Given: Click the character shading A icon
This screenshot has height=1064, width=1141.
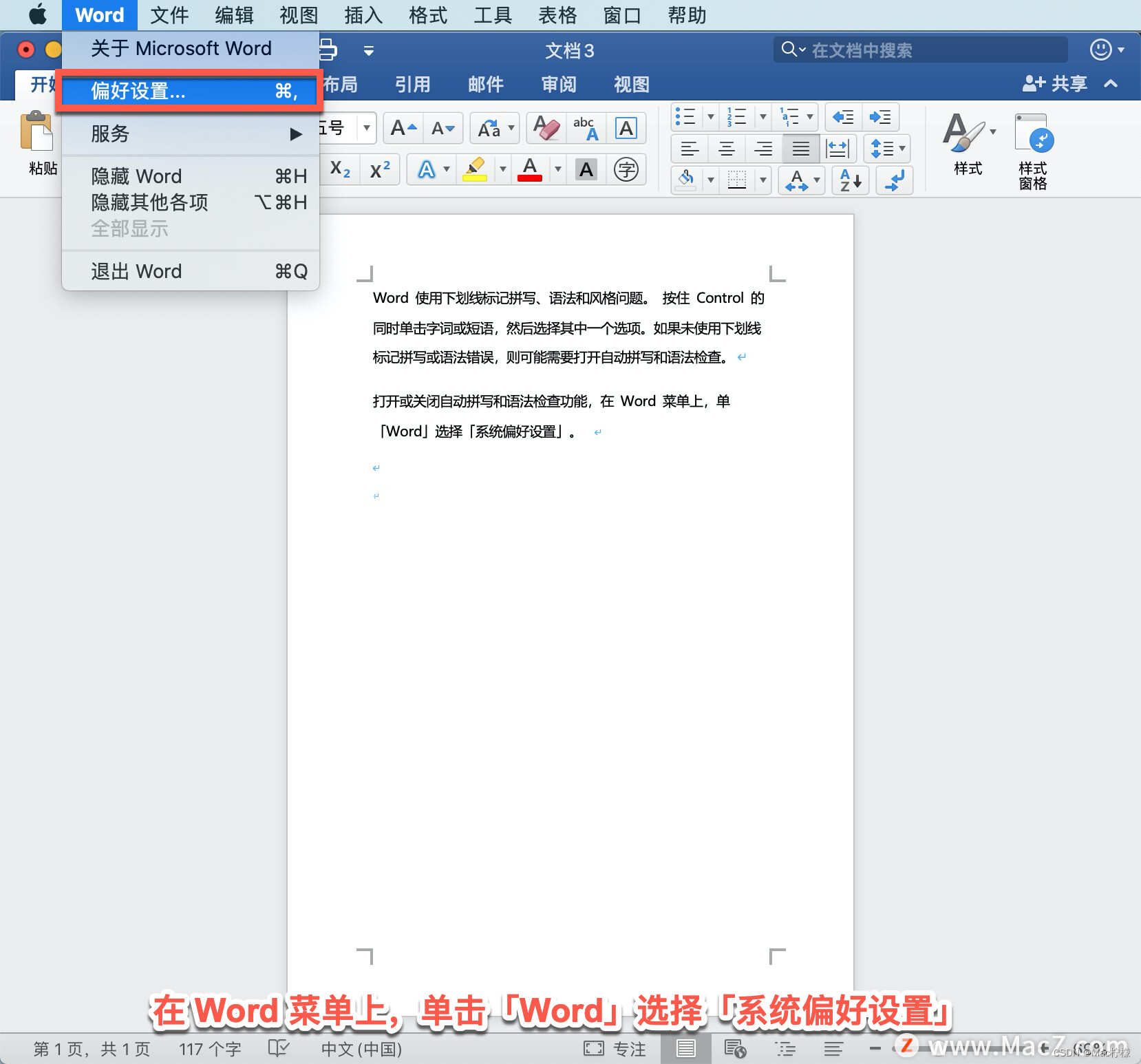Looking at the screenshot, I should click(586, 169).
